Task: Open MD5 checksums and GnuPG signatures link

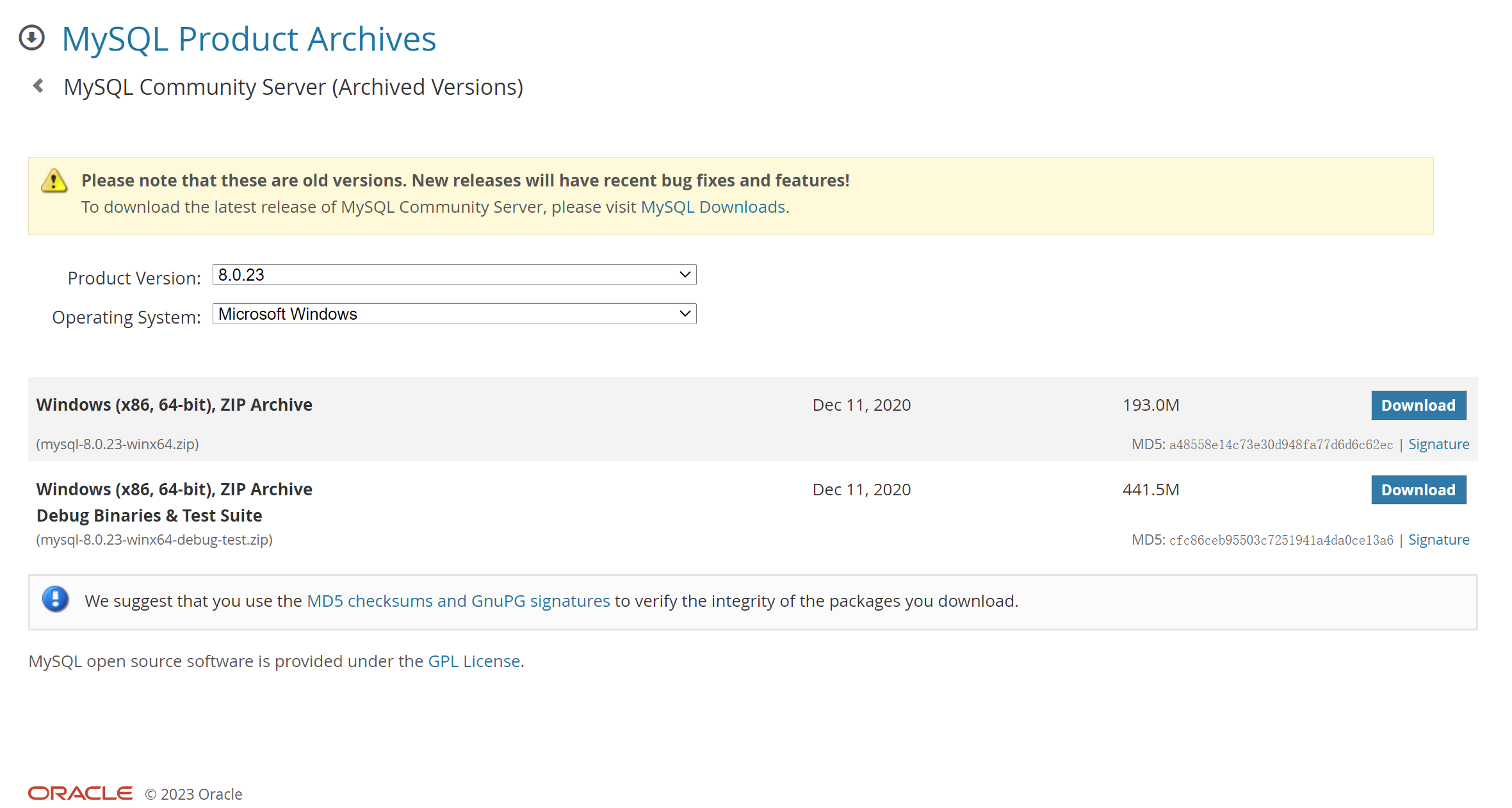Action: click(x=458, y=601)
